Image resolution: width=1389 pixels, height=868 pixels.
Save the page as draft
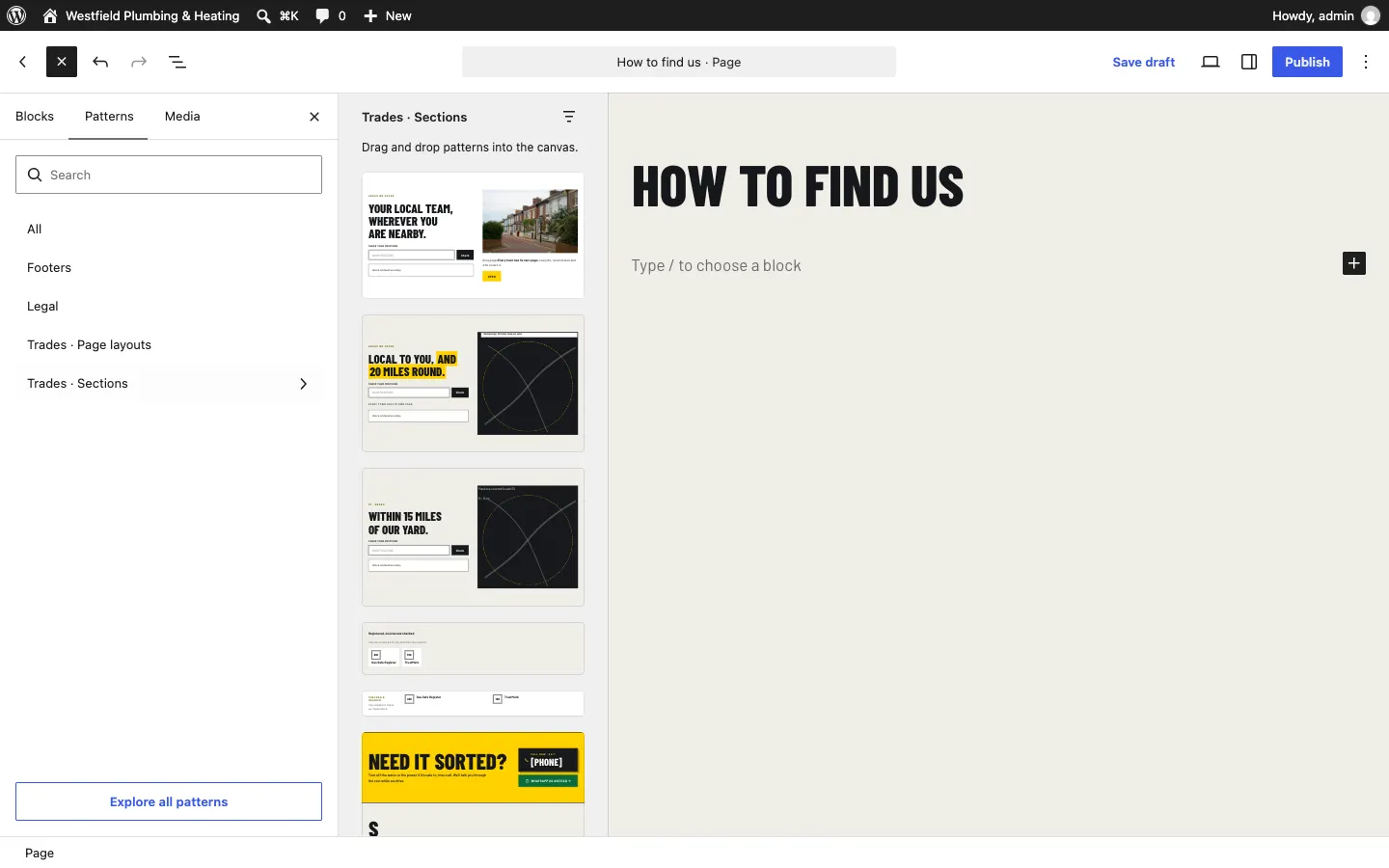(1144, 62)
